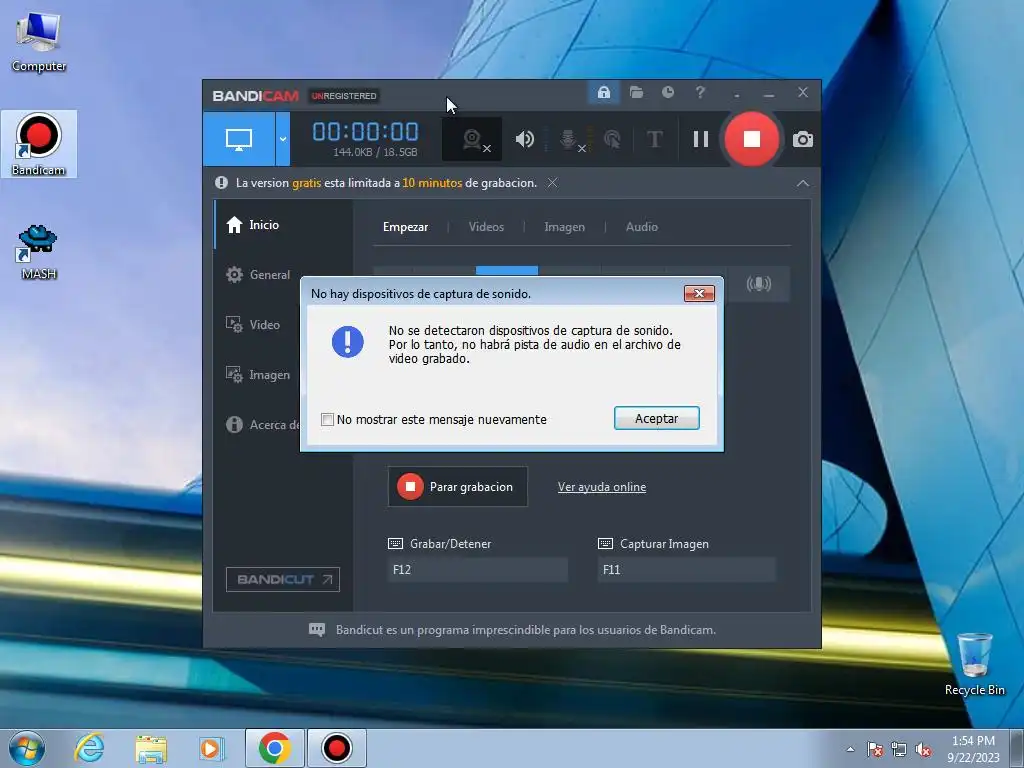
Task: Open the Windows Start menu
Action: (x=27, y=748)
